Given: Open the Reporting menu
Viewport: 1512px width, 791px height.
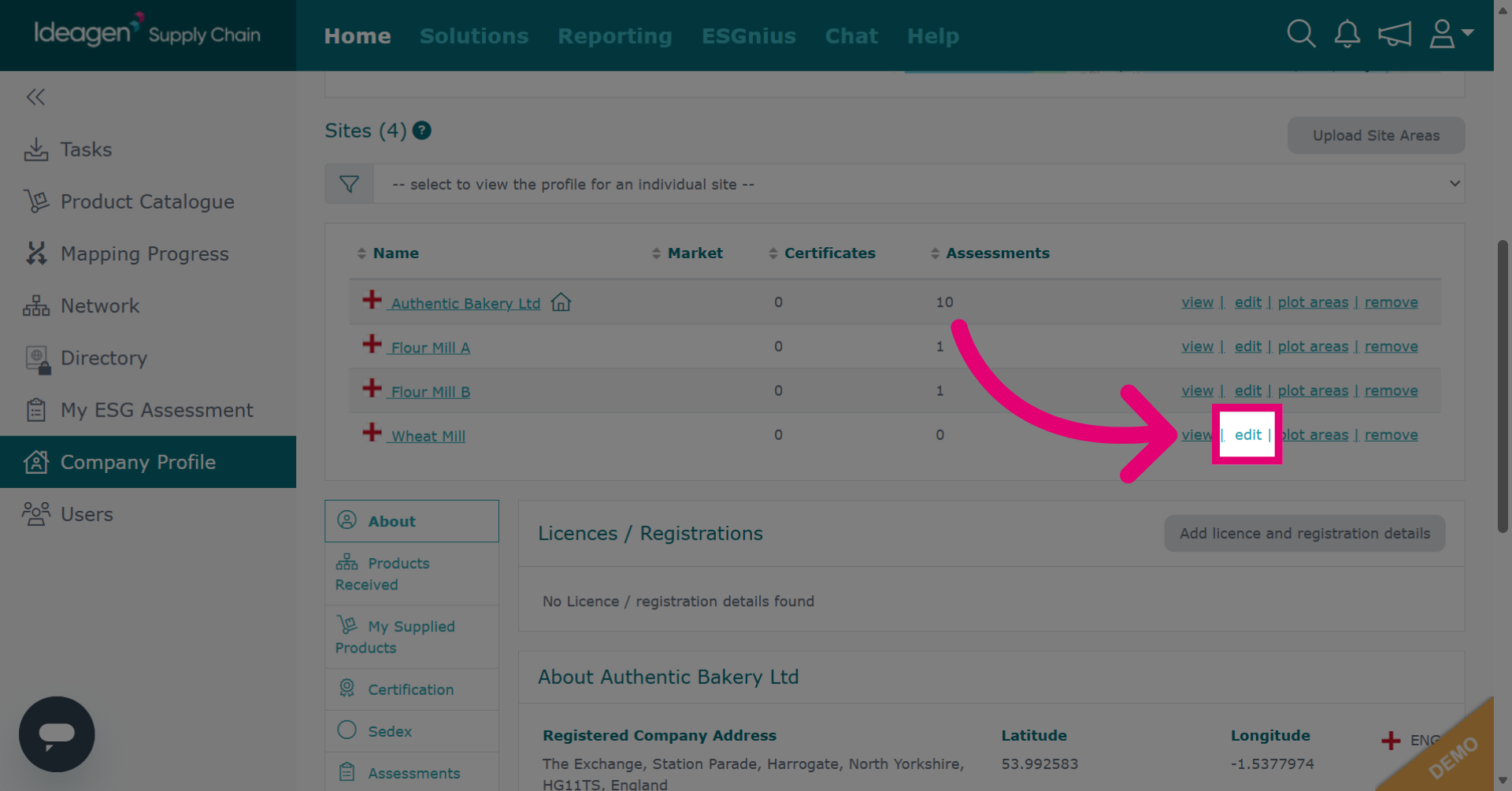Looking at the screenshot, I should [x=615, y=36].
